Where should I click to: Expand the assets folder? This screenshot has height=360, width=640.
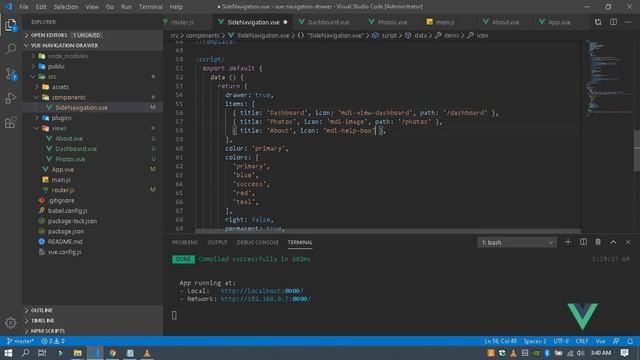93,87
